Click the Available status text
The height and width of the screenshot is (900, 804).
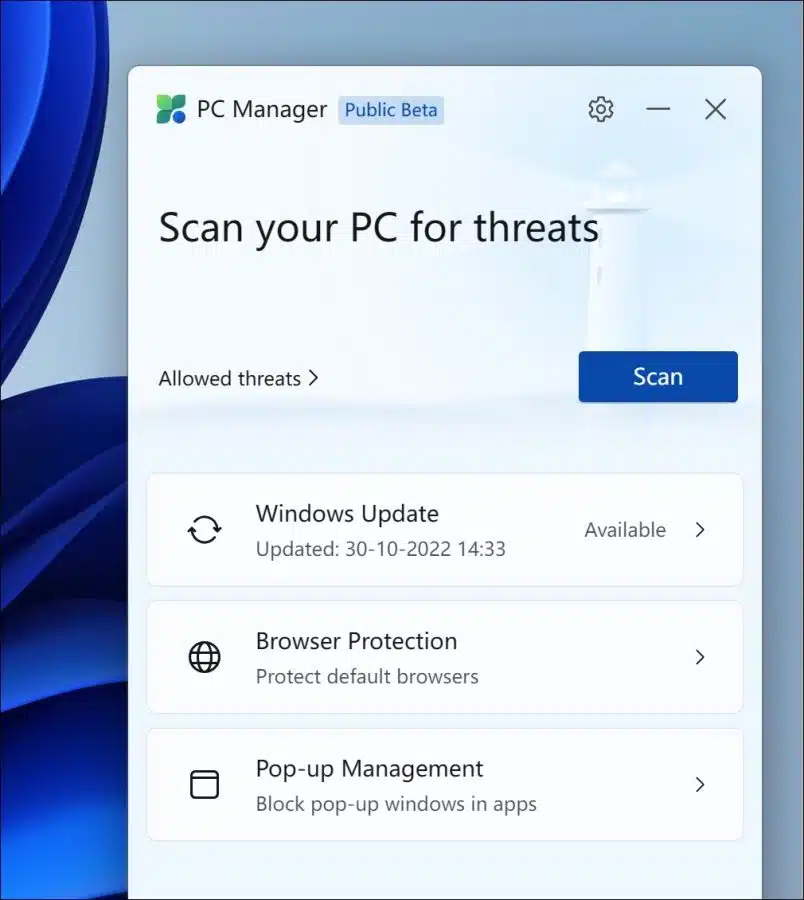pyautogui.click(x=625, y=530)
